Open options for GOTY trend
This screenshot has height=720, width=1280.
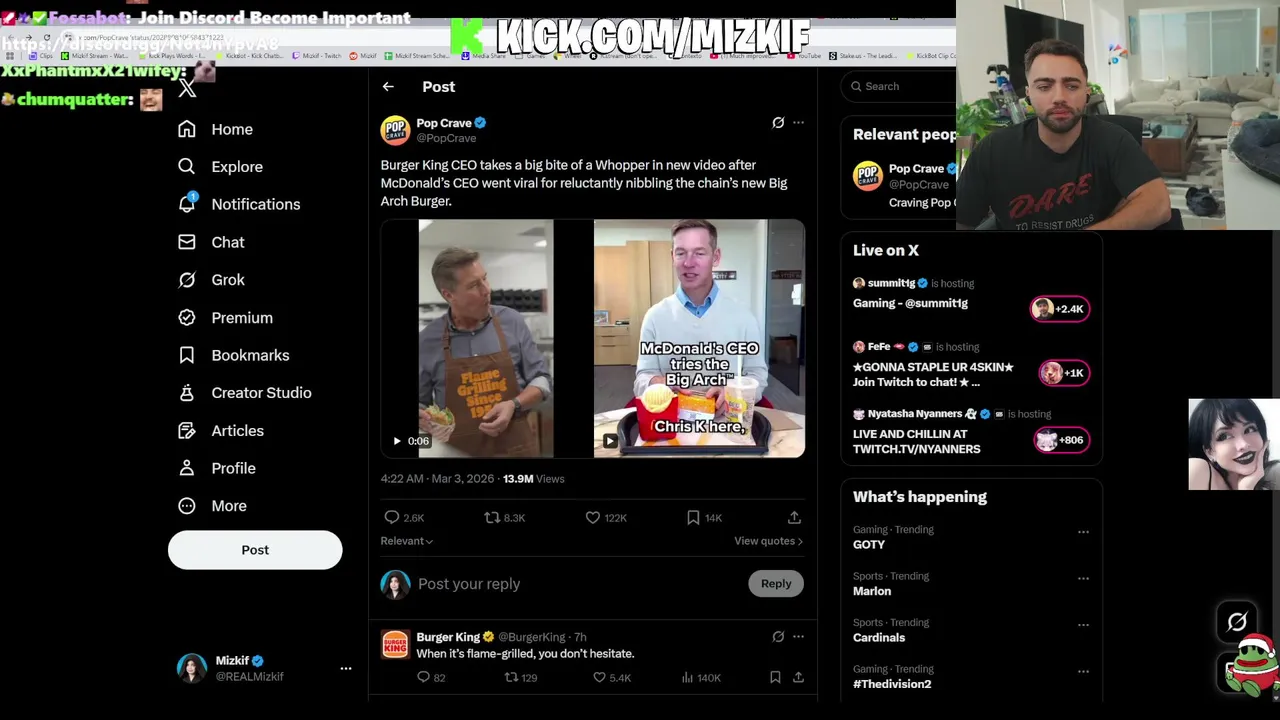(x=1083, y=532)
